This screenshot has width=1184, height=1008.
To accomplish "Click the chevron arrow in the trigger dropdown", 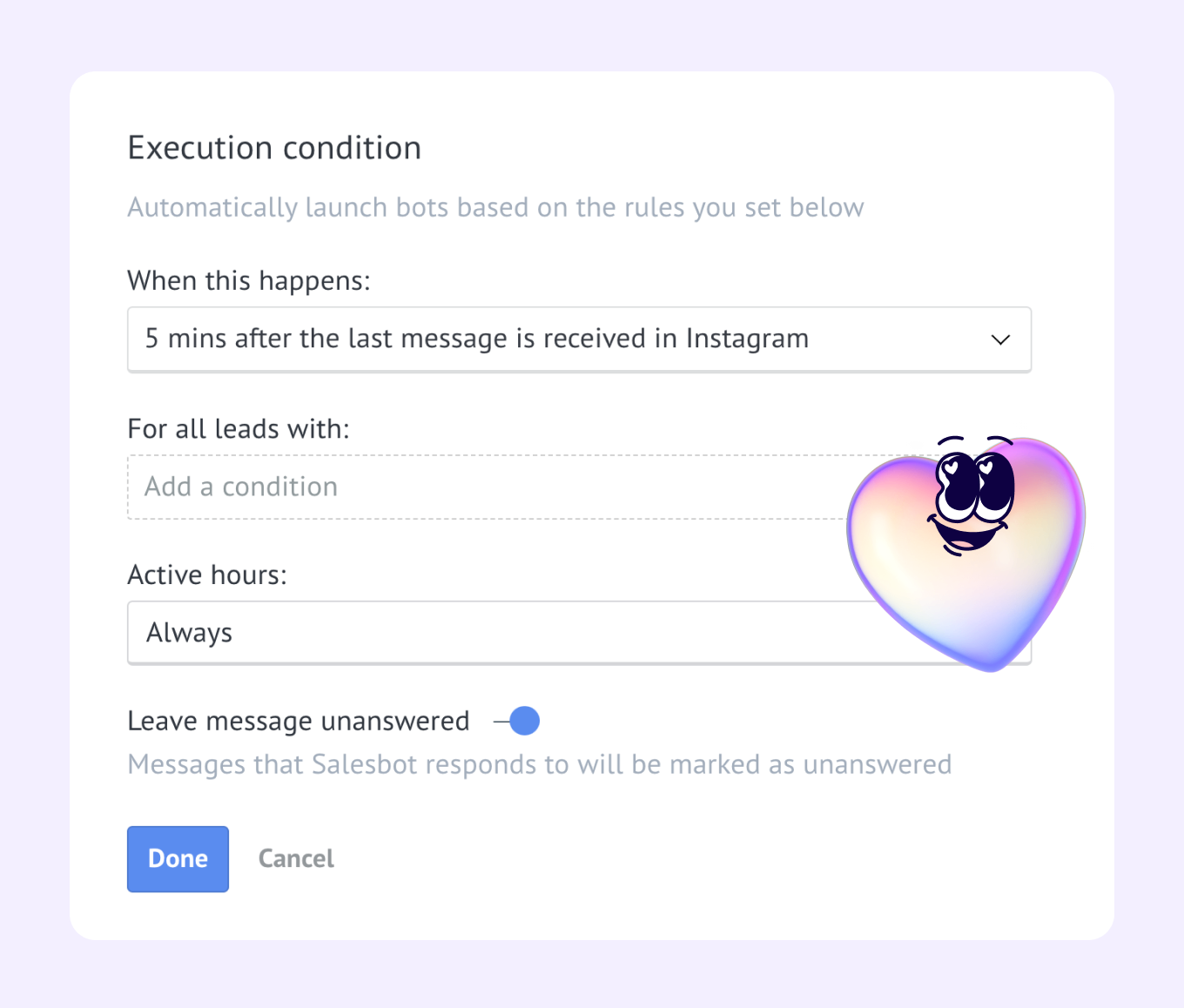I will point(1000,339).
